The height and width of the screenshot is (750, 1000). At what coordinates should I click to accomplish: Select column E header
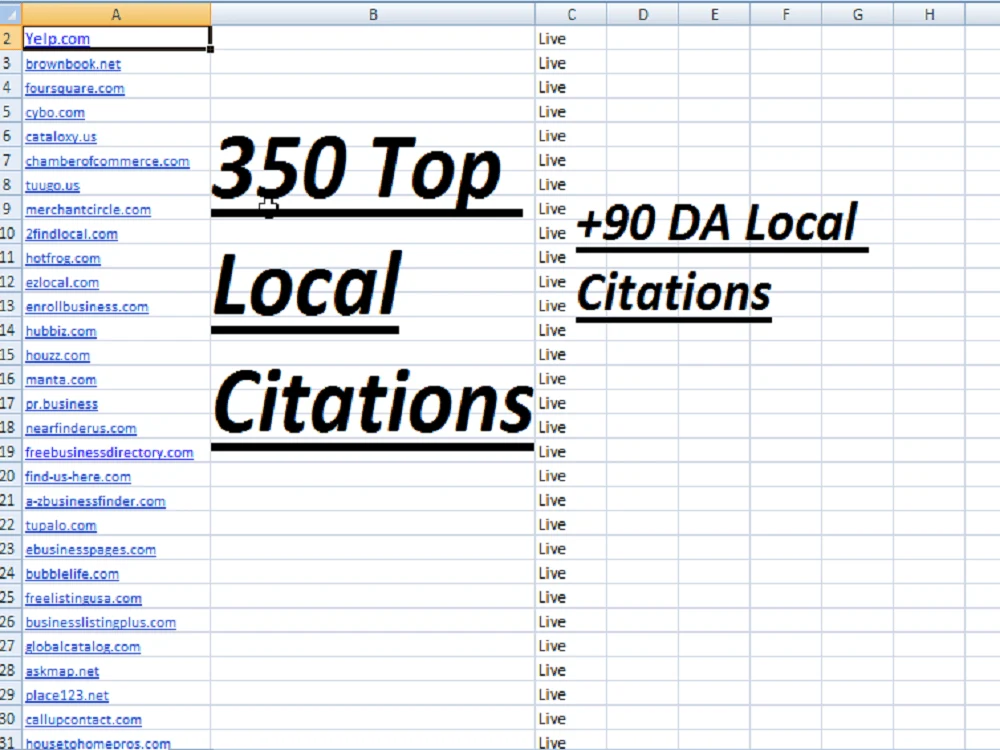[714, 14]
